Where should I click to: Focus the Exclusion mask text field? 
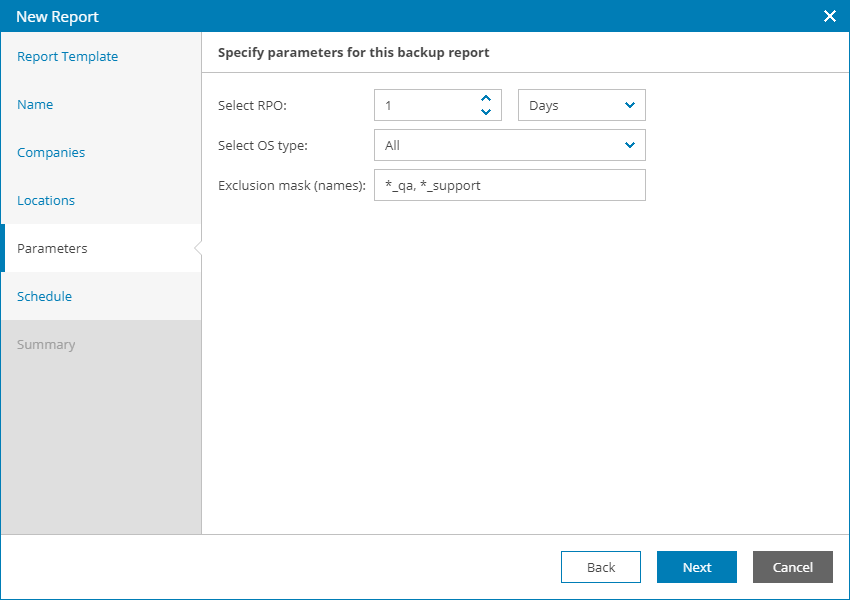click(x=509, y=185)
